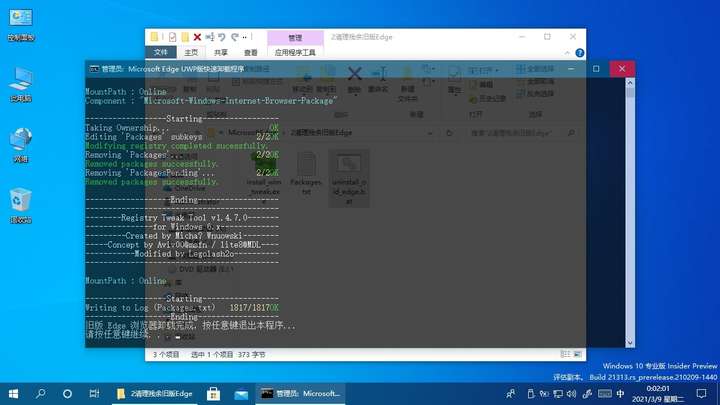Open the People icon in system tray
Screen dimensions: 720x405
tap(510, 394)
